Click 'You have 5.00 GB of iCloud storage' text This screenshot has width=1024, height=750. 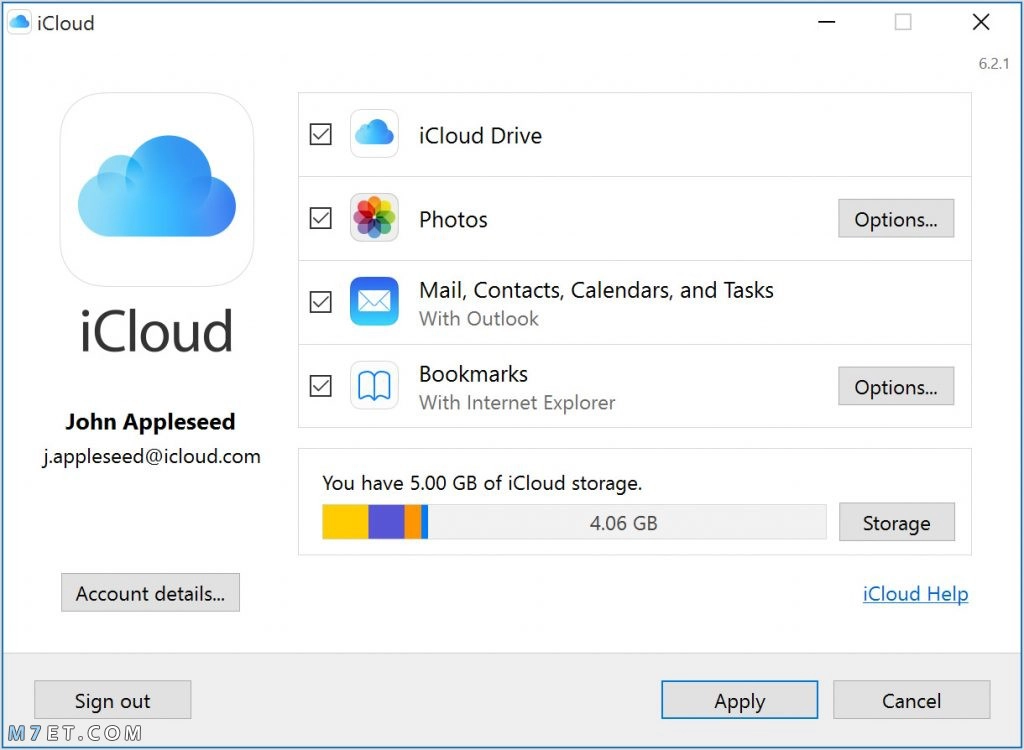(x=483, y=483)
